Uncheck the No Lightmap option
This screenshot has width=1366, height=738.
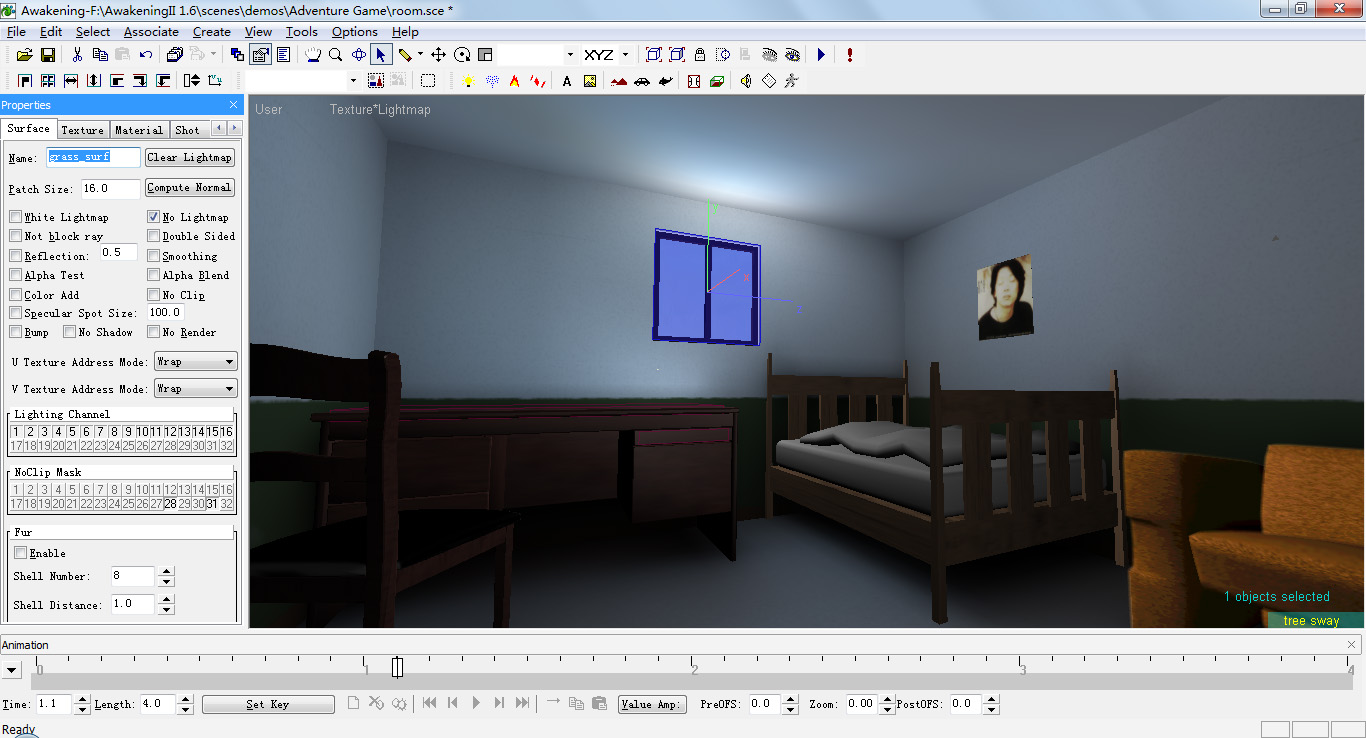pyautogui.click(x=153, y=217)
